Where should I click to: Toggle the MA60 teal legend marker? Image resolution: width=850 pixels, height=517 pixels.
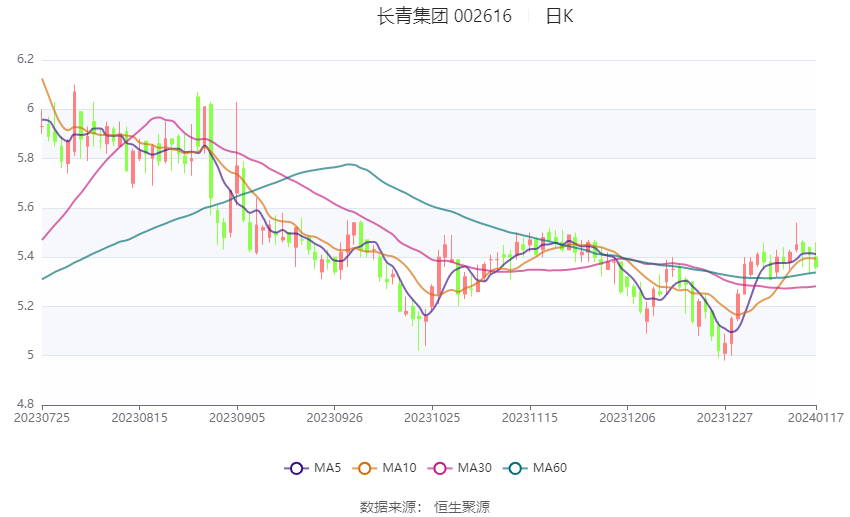click(516, 468)
